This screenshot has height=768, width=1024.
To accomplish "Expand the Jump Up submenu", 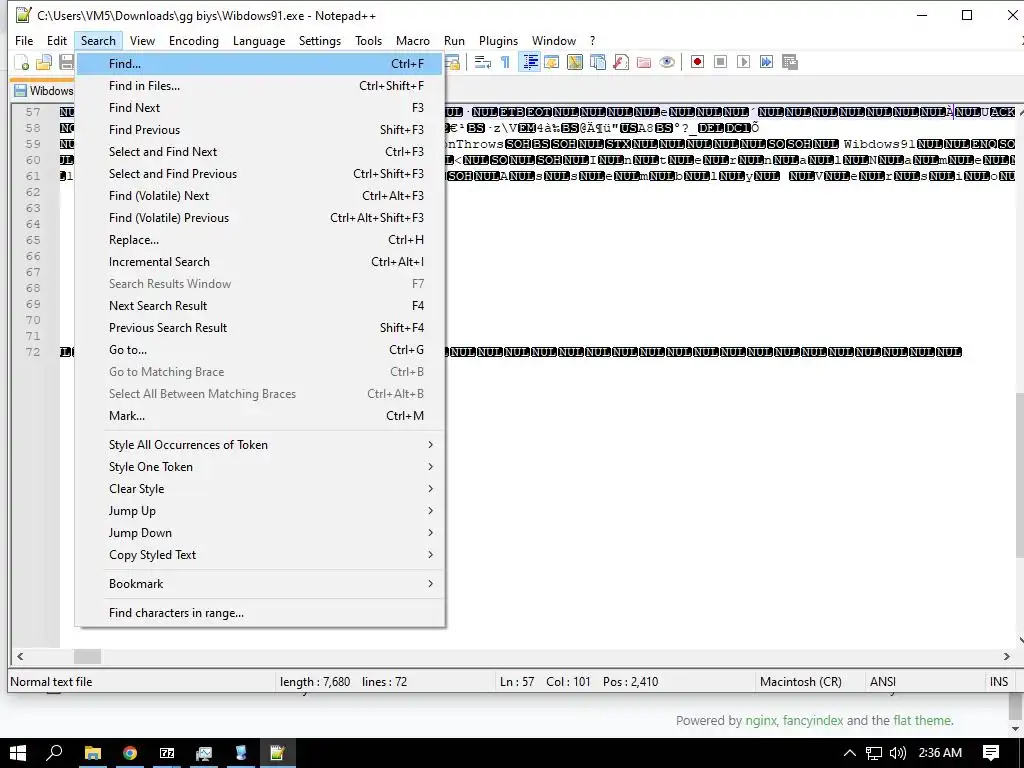I will click(x=260, y=511).
